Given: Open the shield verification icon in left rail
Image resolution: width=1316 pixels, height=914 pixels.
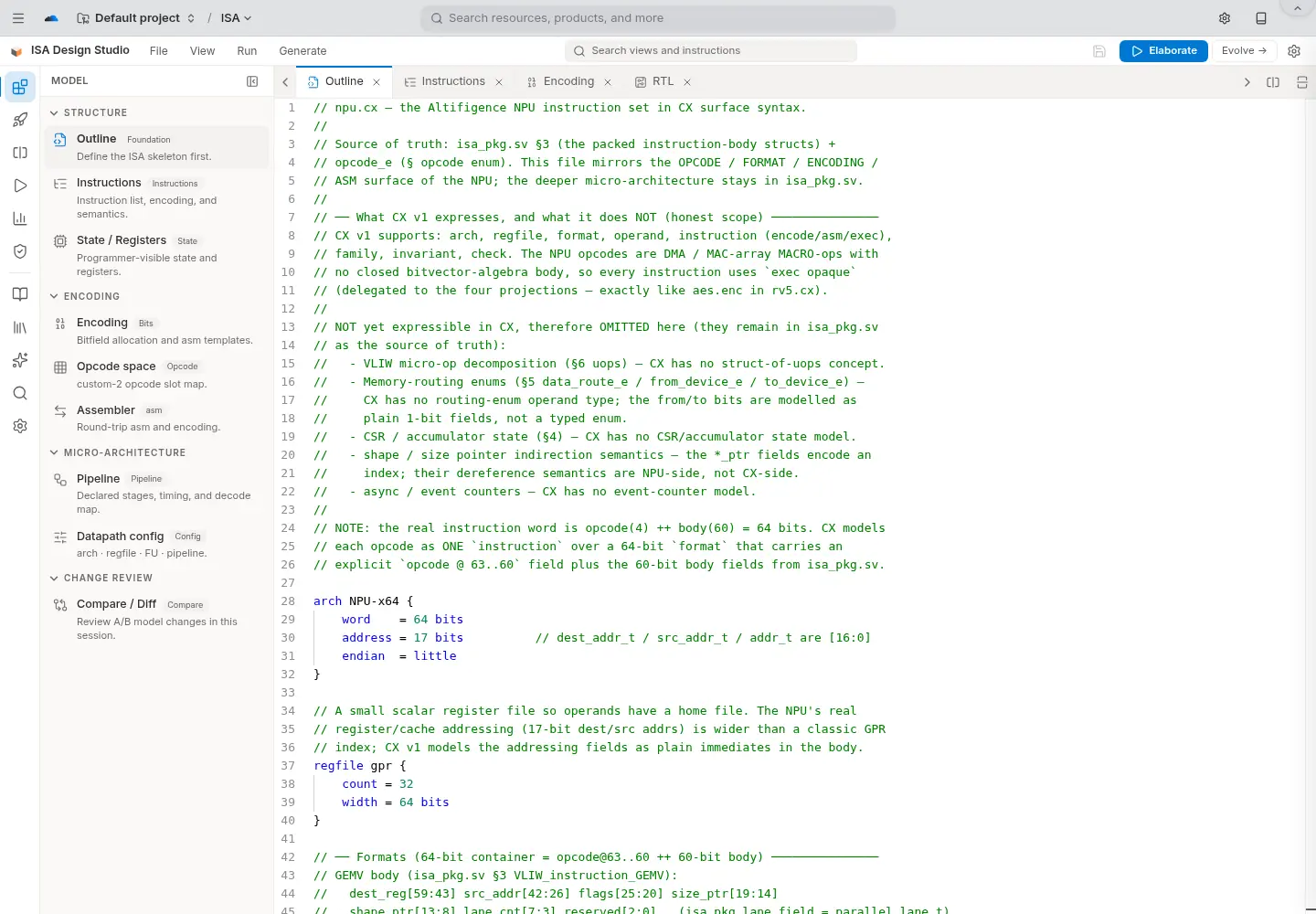Looking at the screenshot, I should (x=20, y=251).
